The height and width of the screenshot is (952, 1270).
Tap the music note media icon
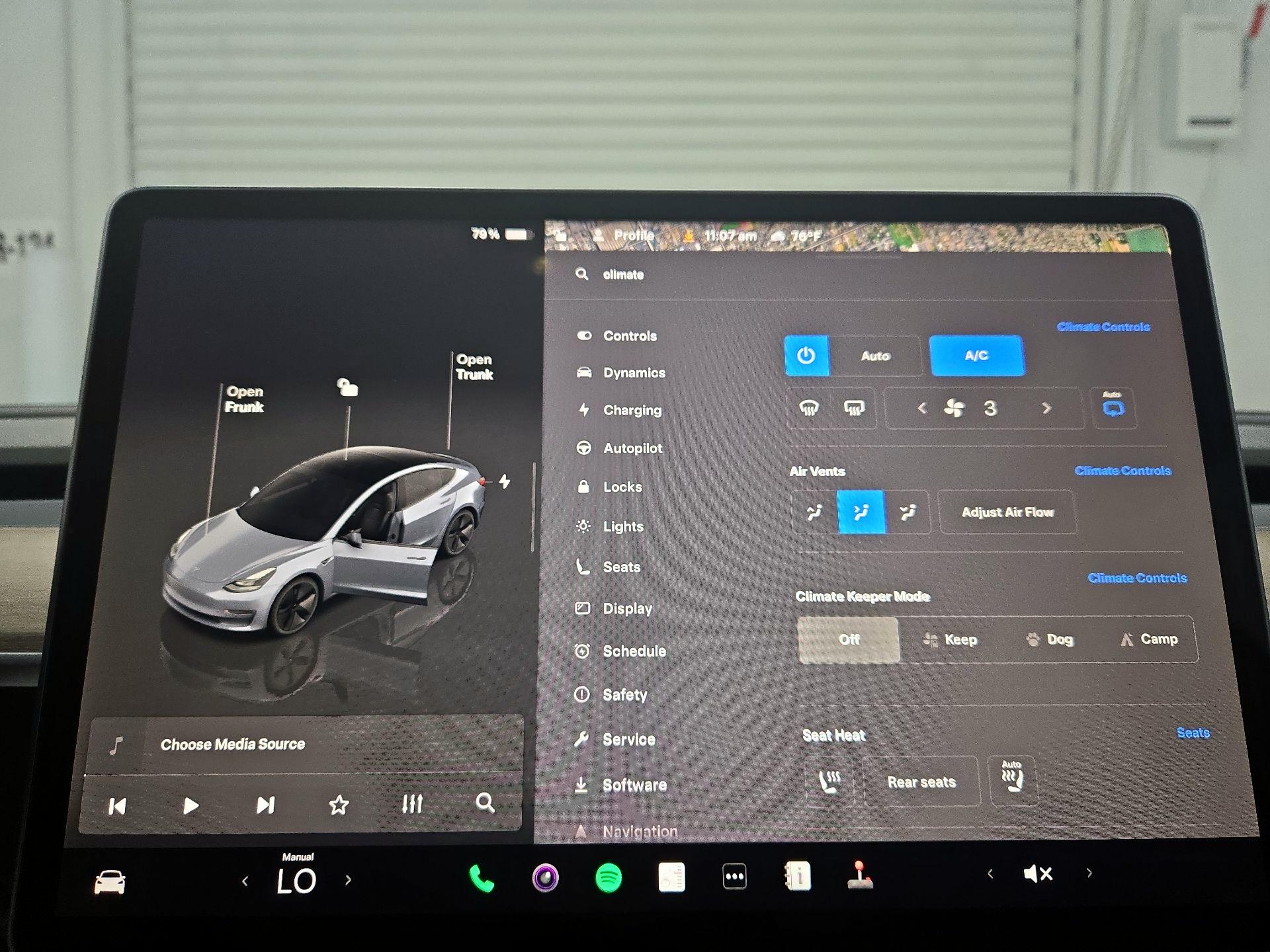[116, 746]
